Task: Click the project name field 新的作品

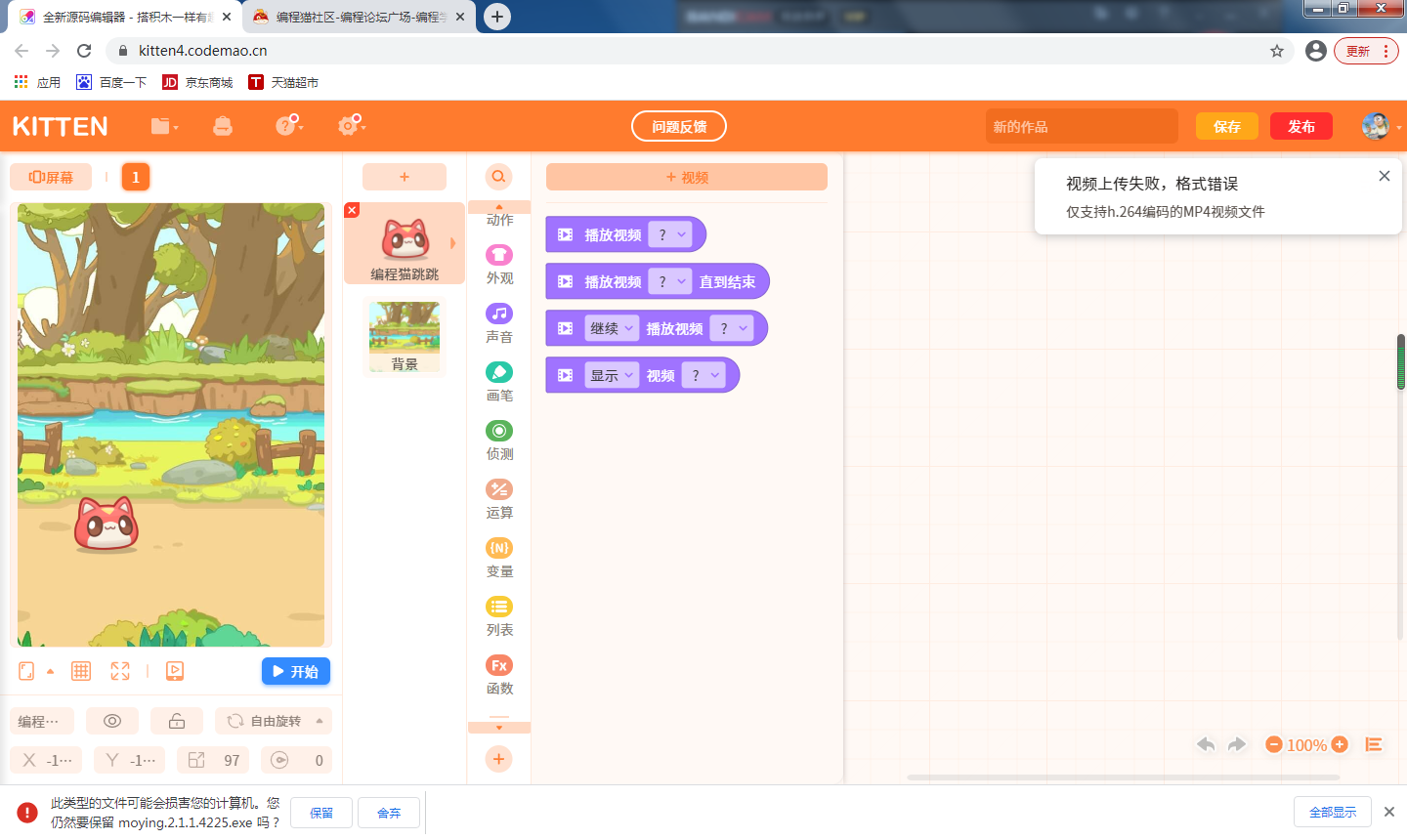Action: (x=1082, y=126)
